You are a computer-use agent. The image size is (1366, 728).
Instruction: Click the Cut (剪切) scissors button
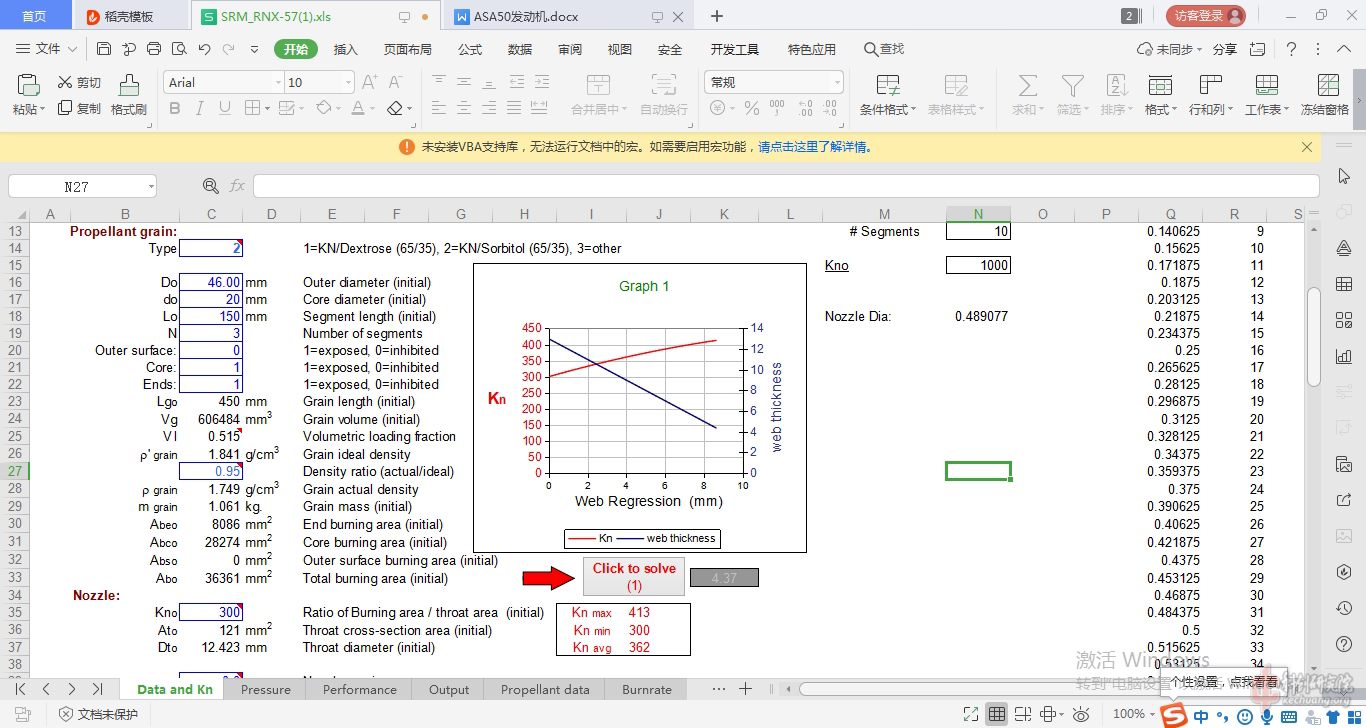pyautogui.click(x=79, y=83)
